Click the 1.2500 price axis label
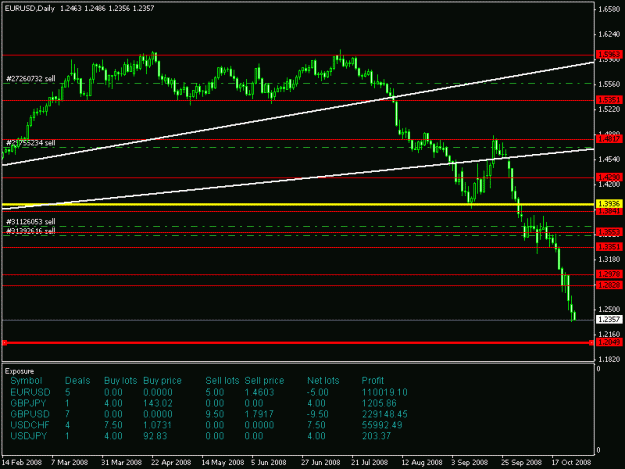 tap(609, 309)
